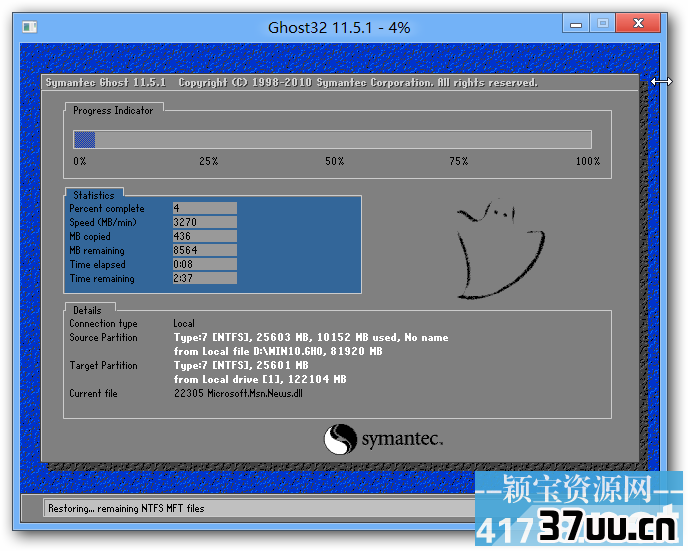The height and width of the screenshot is (551, 688).
Task: Select the Statistics group title
Action: [94, 195]
